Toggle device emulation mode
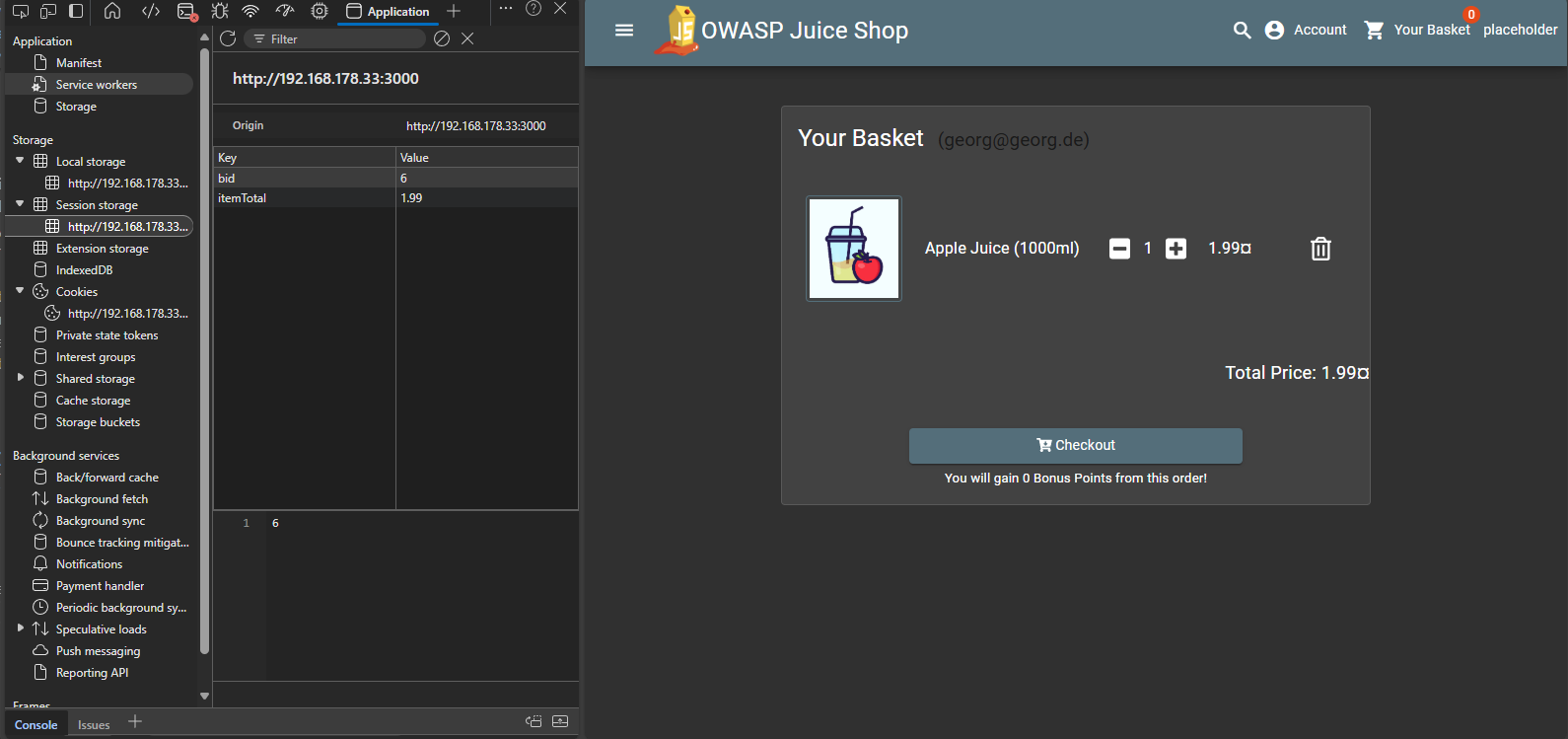Viewport: 1568px width, 739px height. pyautogui.click(x=47, y=11)
